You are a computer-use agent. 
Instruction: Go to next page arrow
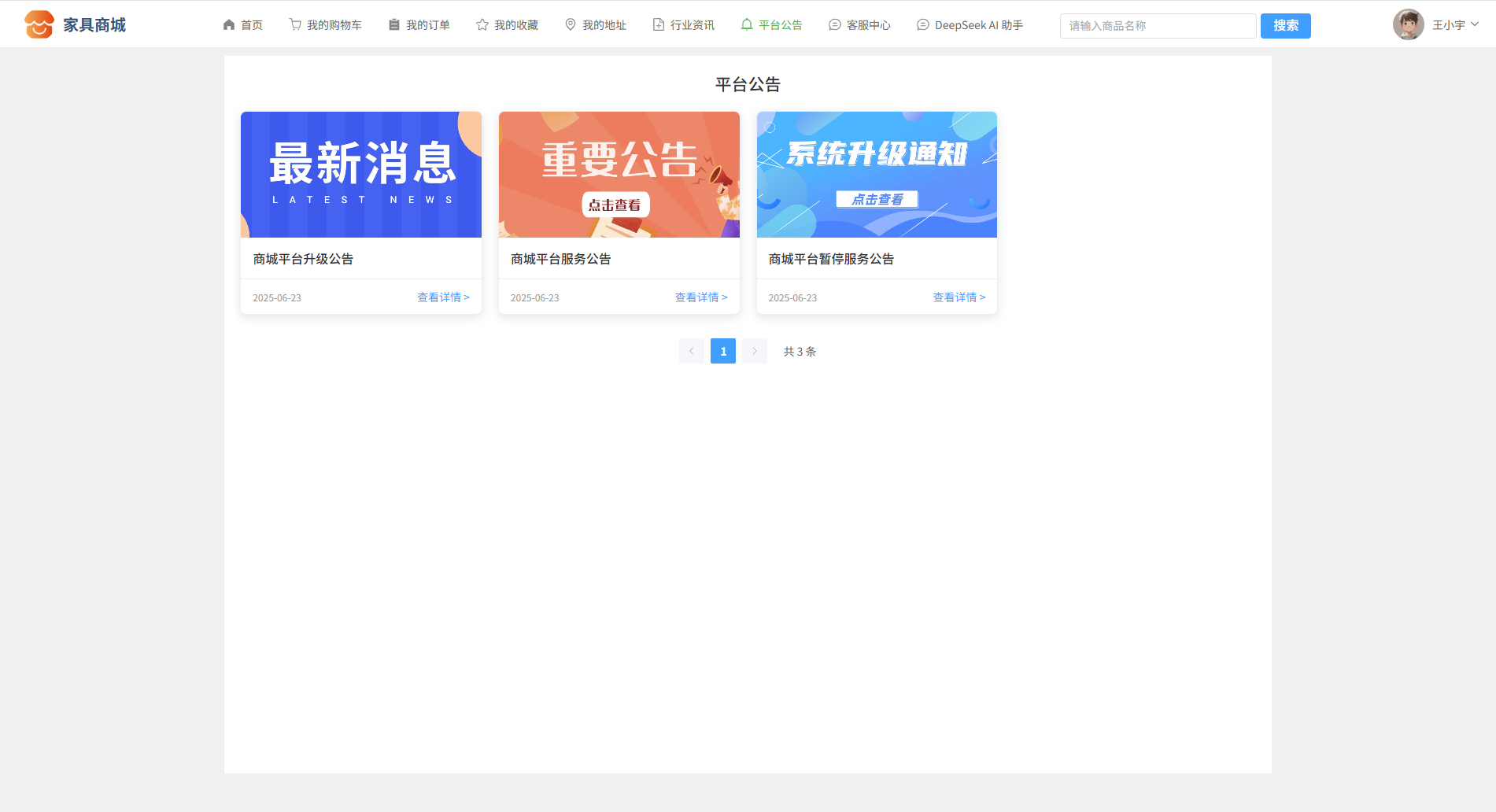754,351
